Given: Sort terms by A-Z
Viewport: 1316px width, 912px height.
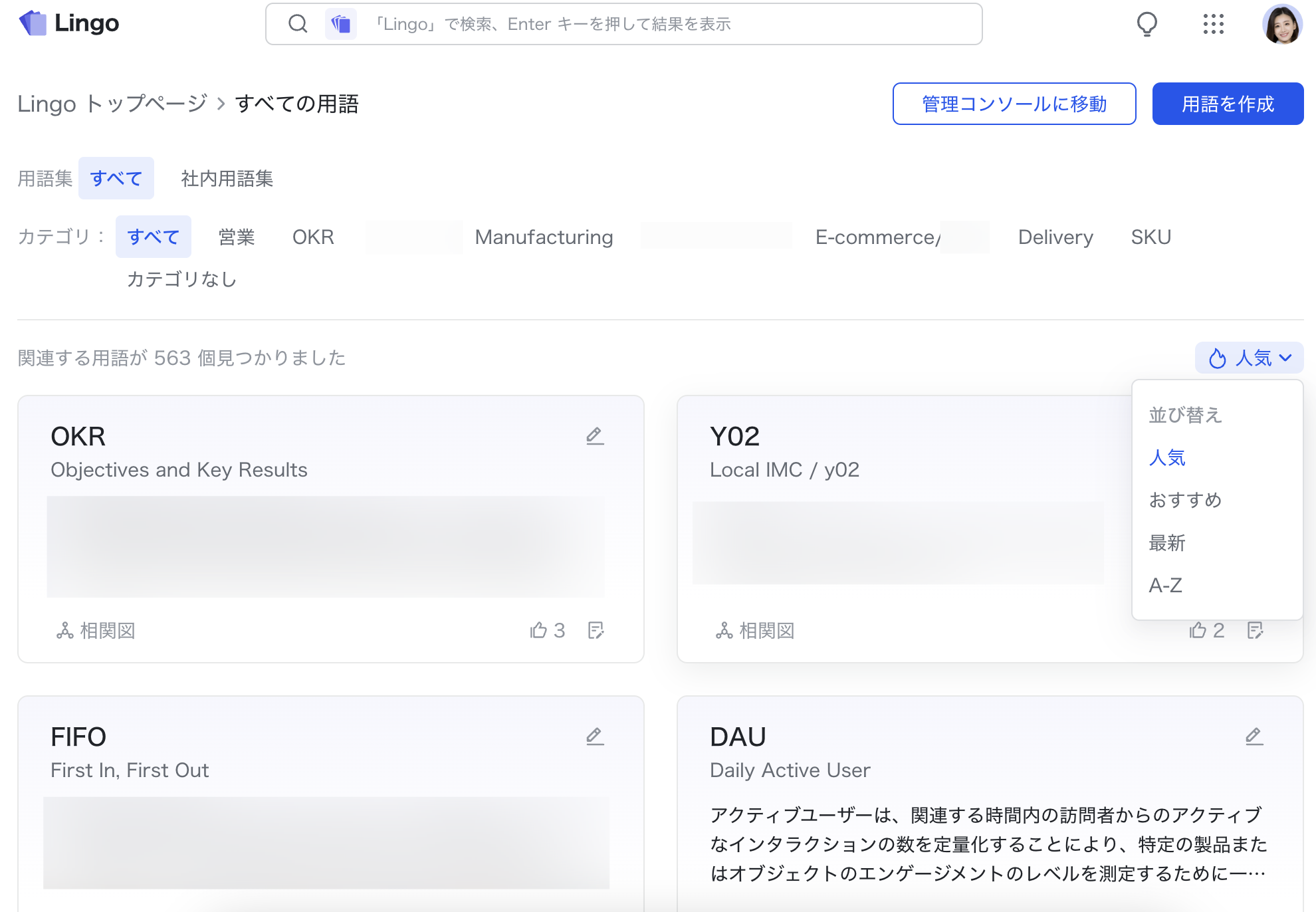Looking at the screenshot, I should coord(1165,586).
